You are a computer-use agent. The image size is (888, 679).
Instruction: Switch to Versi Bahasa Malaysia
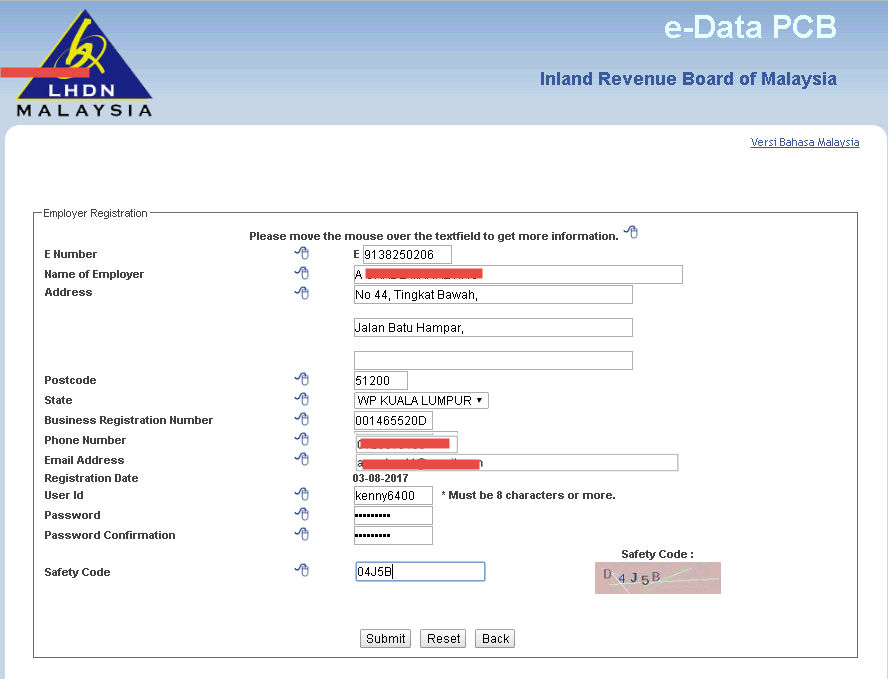click(804, 142)
